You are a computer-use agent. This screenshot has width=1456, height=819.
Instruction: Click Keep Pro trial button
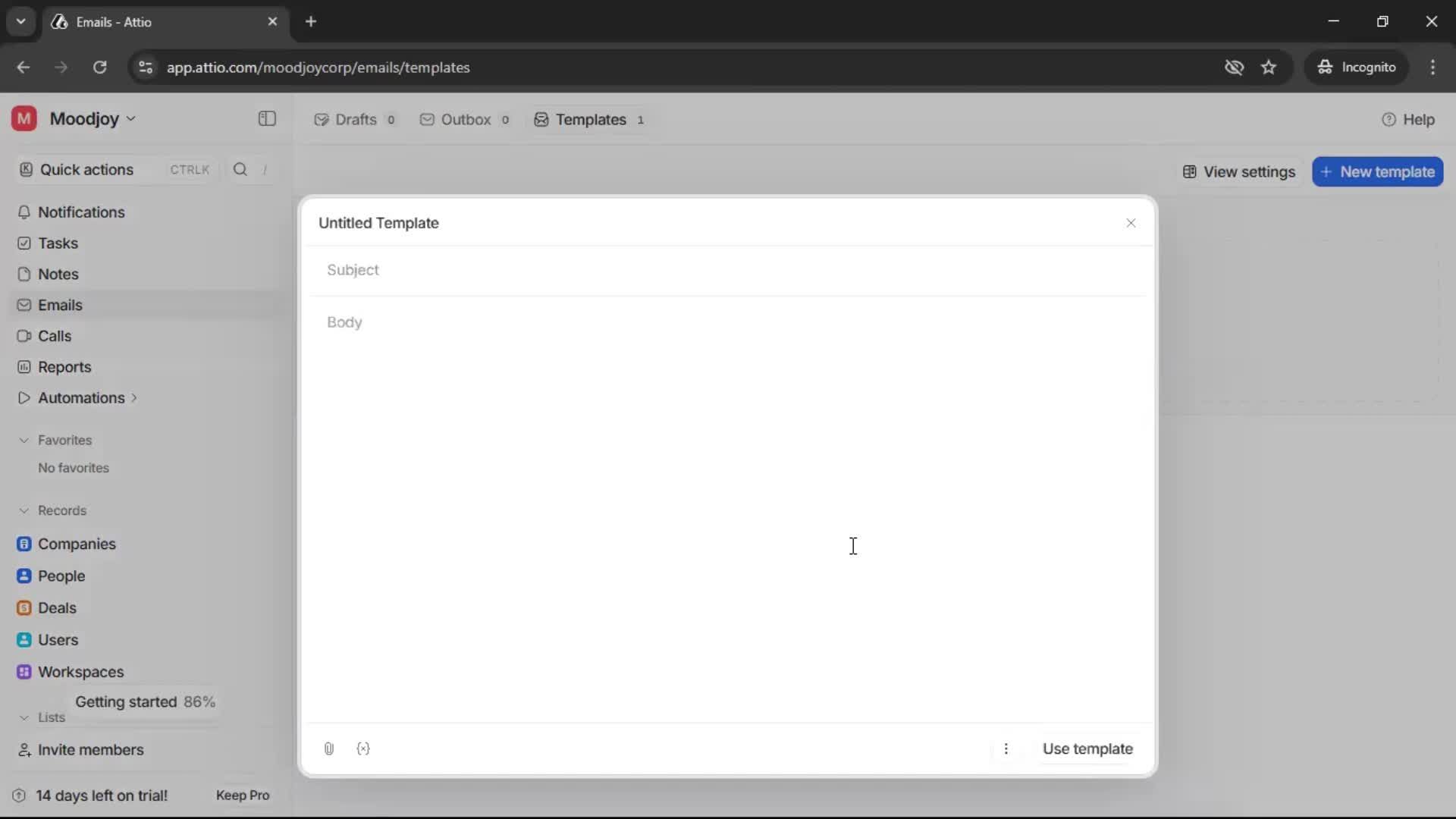click(243, 795)
